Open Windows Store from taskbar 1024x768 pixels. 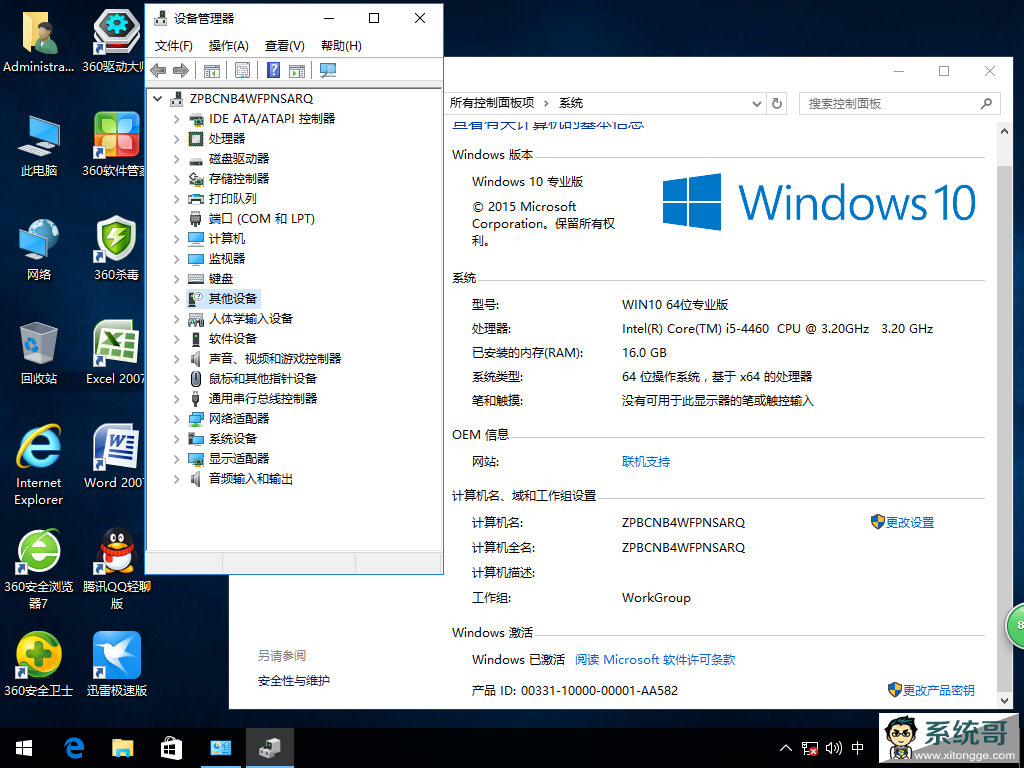(171, 748)
